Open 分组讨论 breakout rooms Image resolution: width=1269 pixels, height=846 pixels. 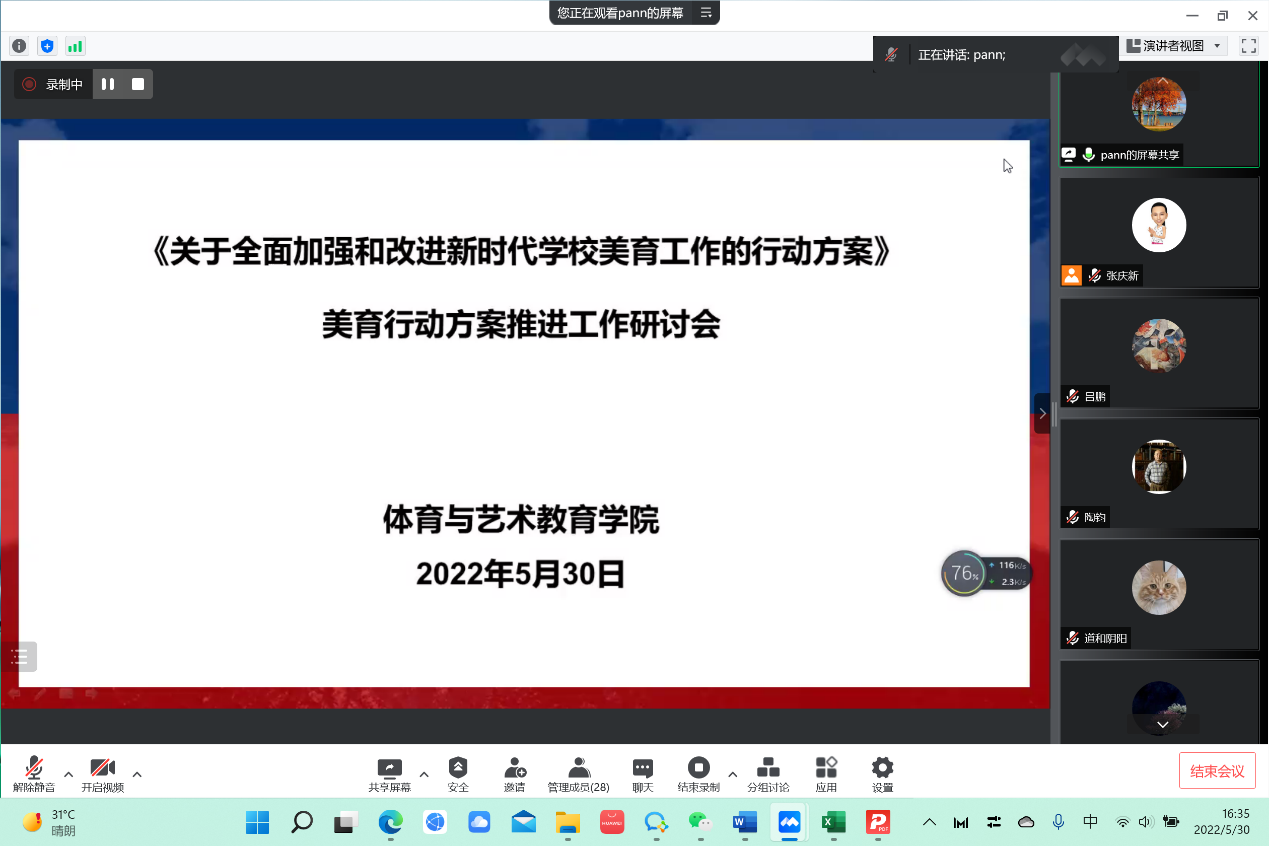[x=768, y=774]
